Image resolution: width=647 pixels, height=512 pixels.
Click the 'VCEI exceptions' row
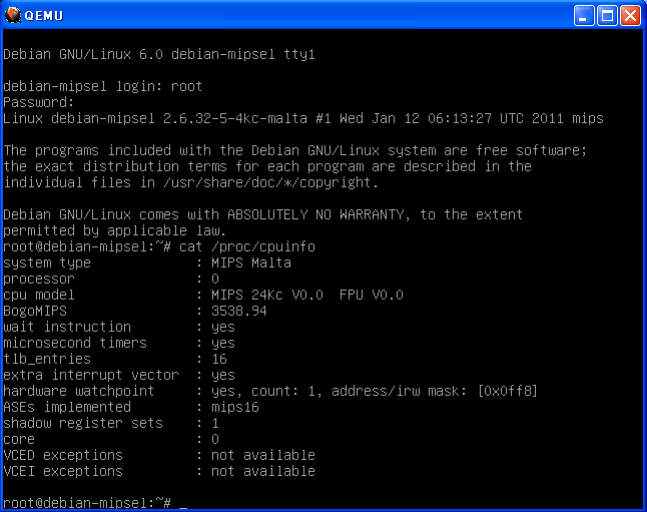159,472
